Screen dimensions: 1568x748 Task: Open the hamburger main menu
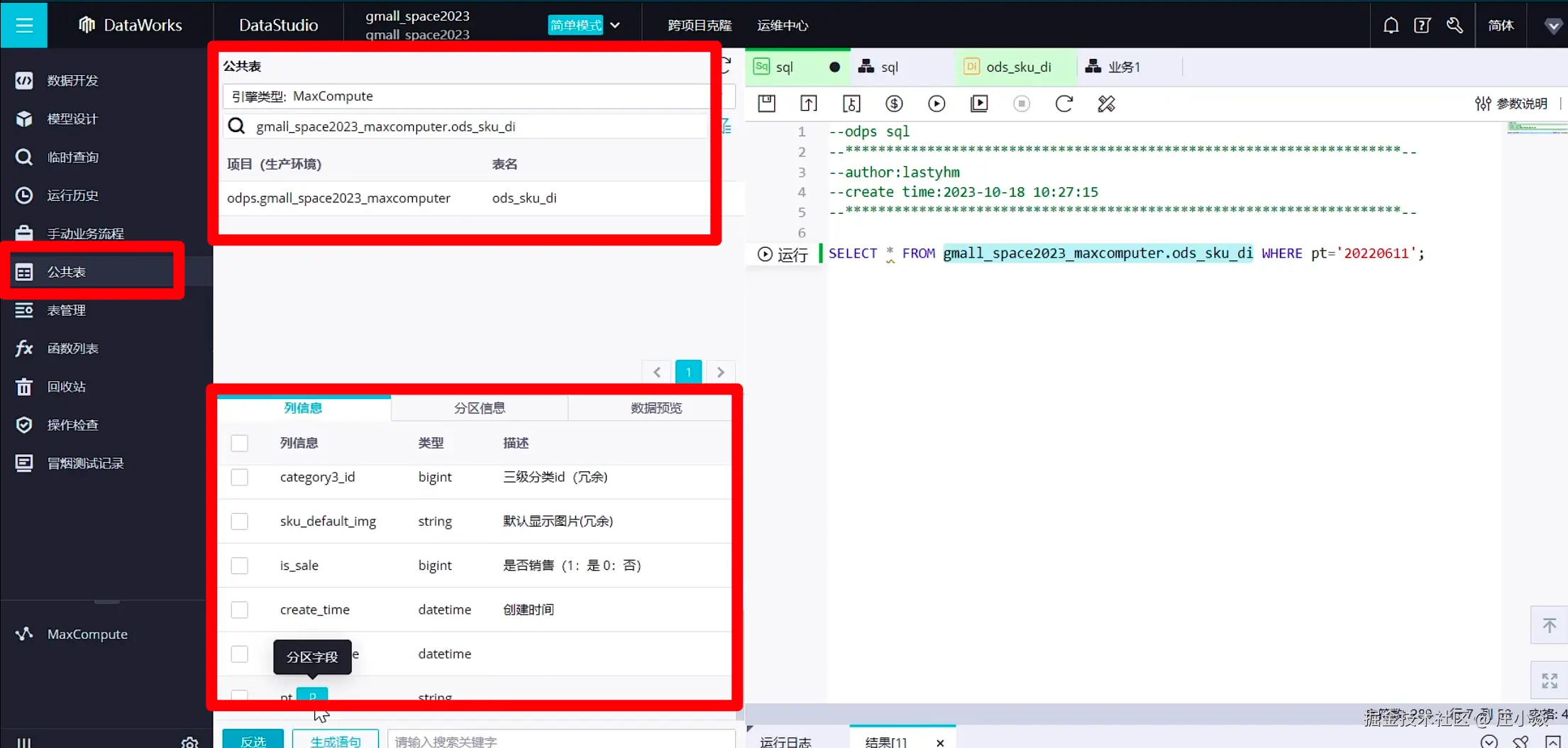pyautogui.click(x=24, y=25)
